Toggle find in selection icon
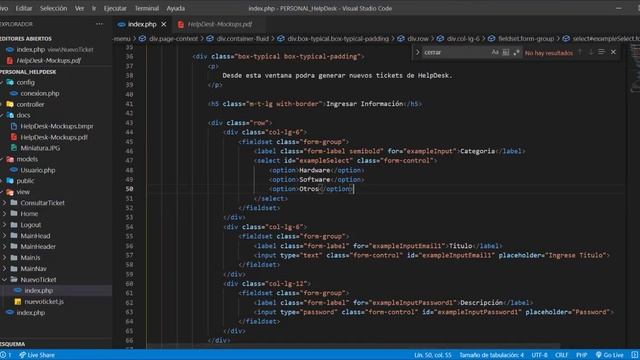 point(602,52)
